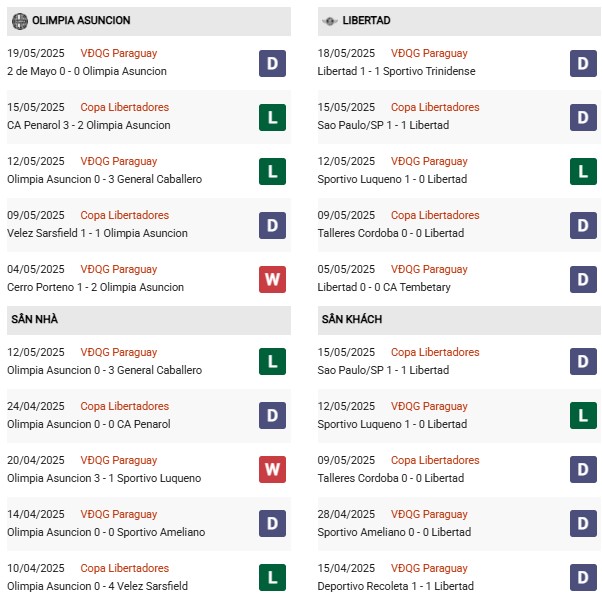Viewport: 602px width, 600px height.
Task: Open the LIBERTAD team header
Action: click(x=459, y=21)
